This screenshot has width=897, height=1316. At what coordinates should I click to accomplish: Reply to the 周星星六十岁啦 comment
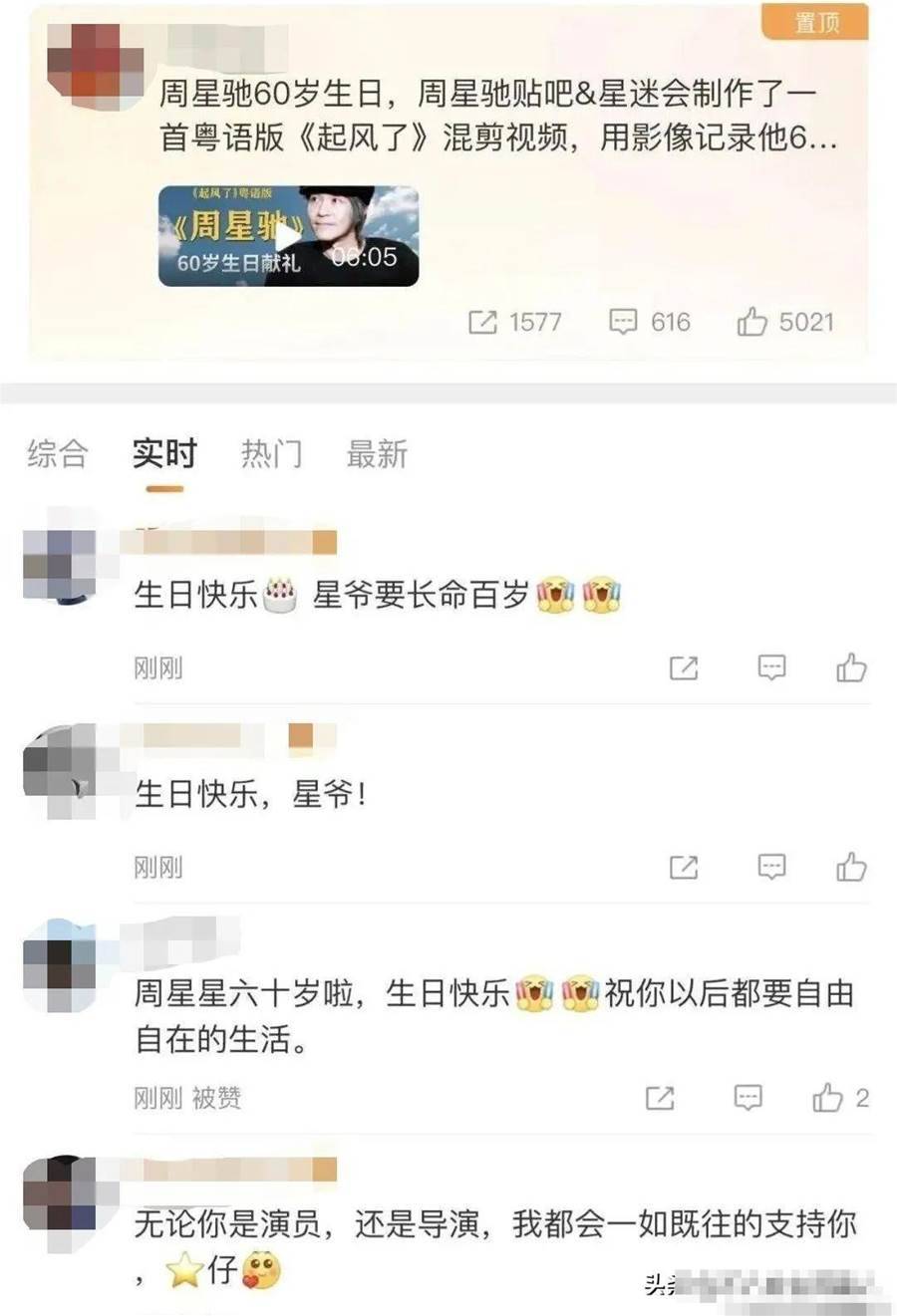pyautogui.click(x=747, y=1098)
